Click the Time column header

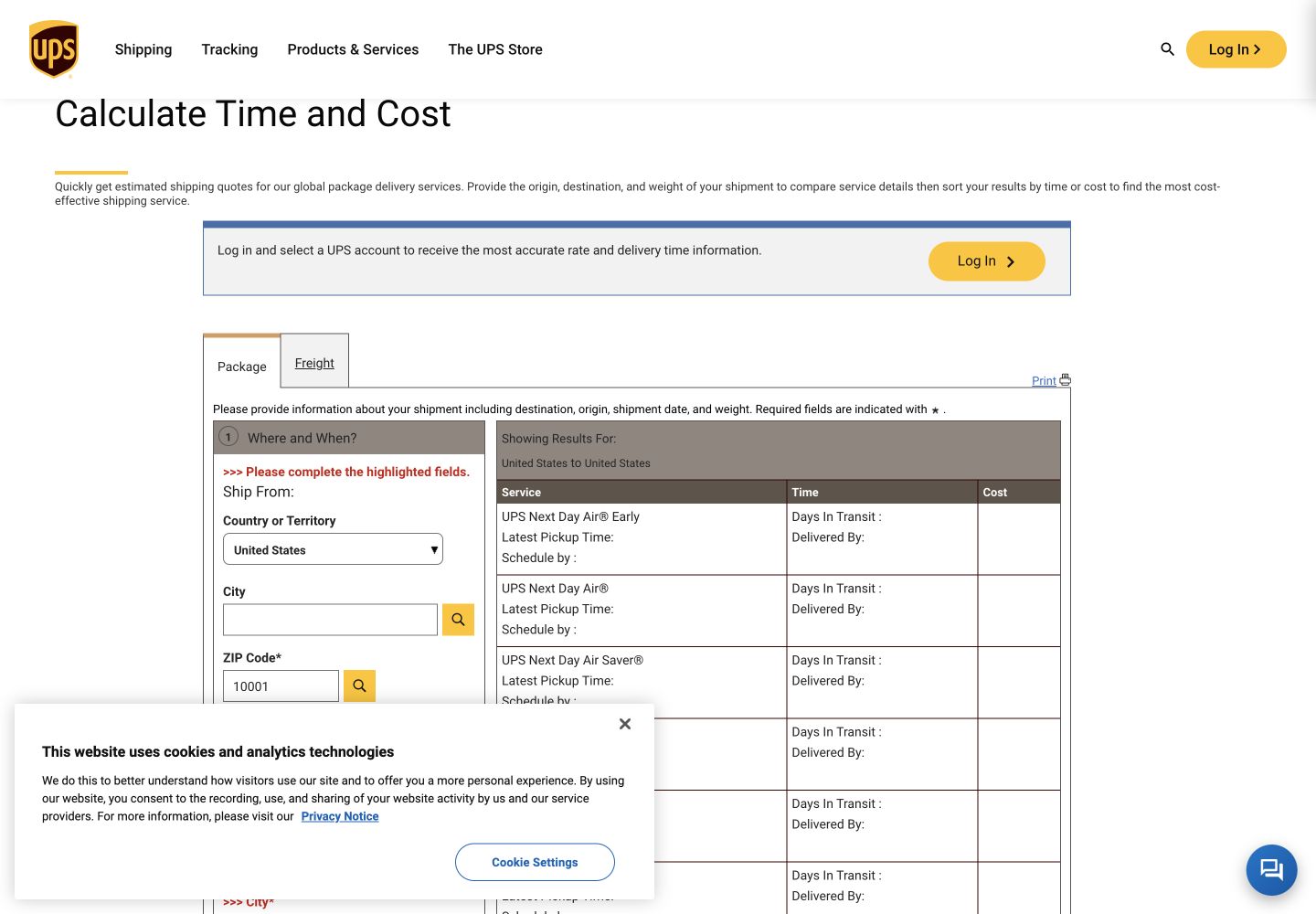pyautogui.click(x=882, y=492)
